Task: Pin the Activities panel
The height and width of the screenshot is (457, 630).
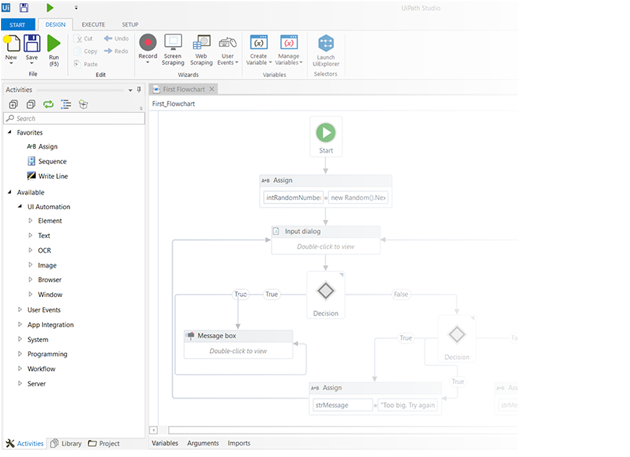Action: [139, 90]
